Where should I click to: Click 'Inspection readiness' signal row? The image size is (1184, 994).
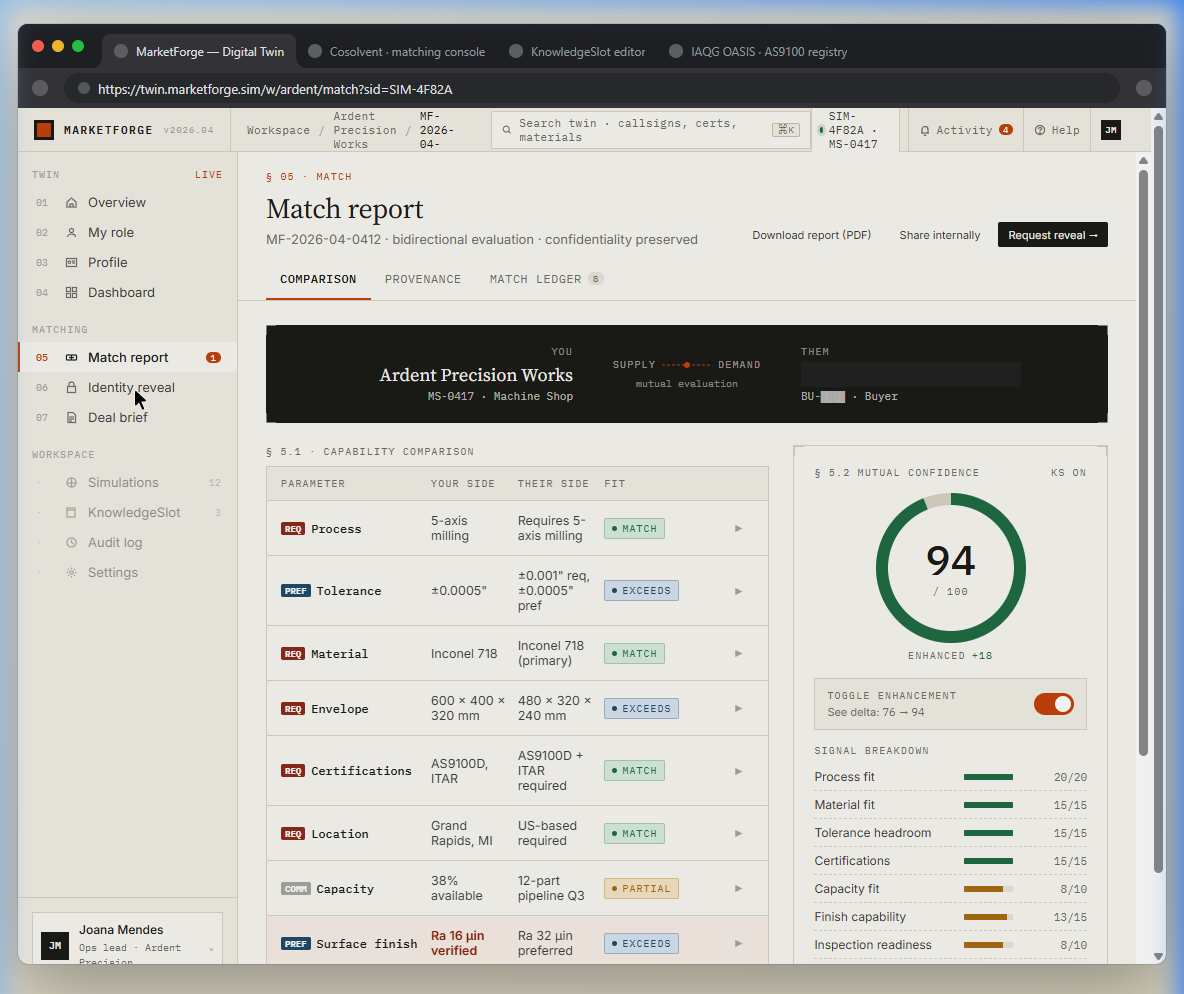pos(951,945)
